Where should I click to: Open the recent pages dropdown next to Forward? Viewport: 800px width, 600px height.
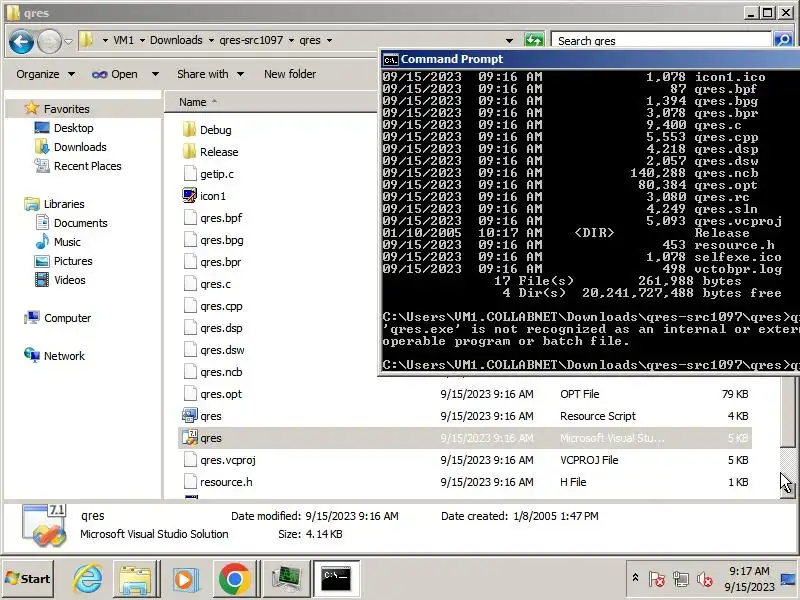(68, 41)
